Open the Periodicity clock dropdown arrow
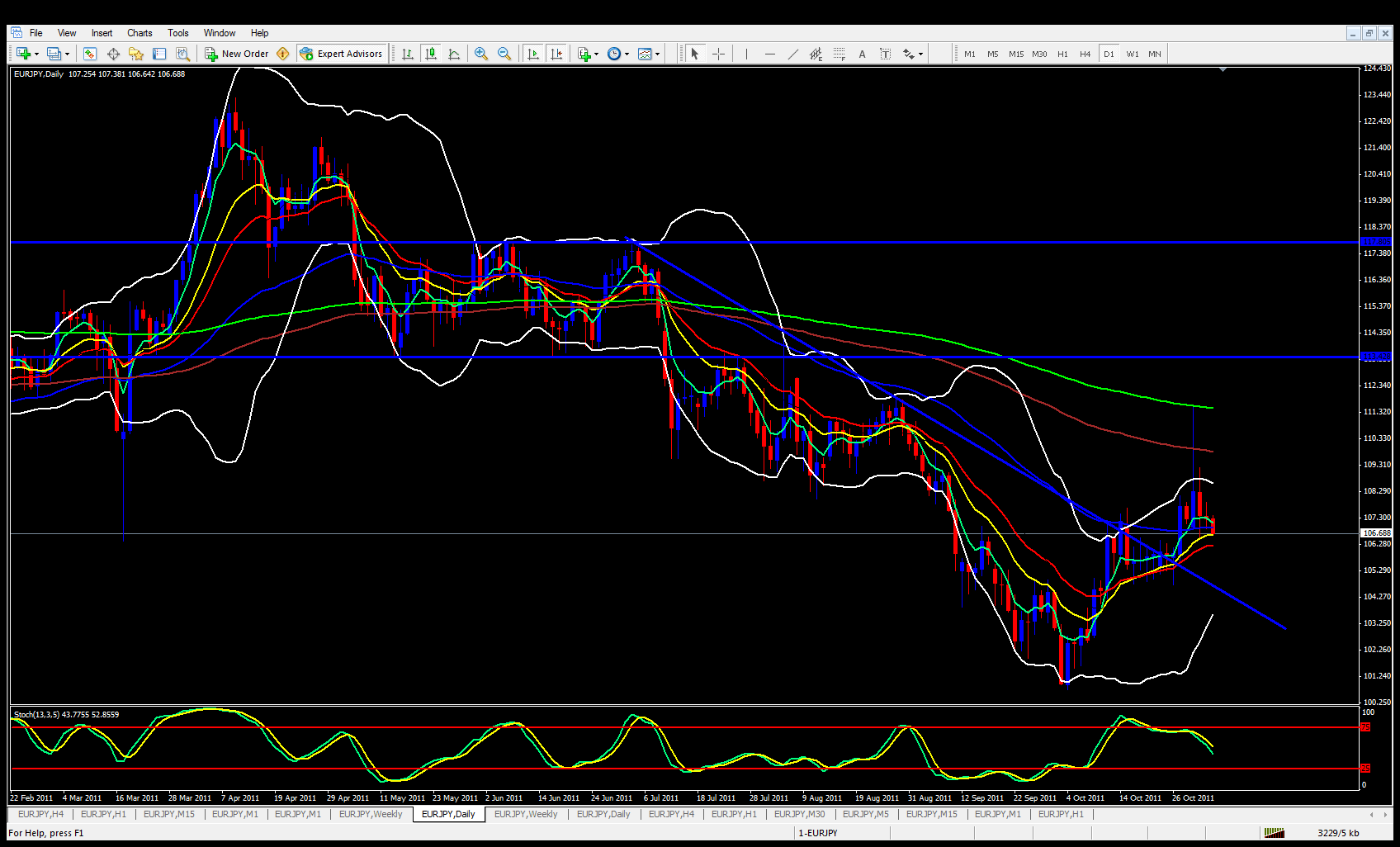The height and width of the screenshot is (847, 1400). 627,54
